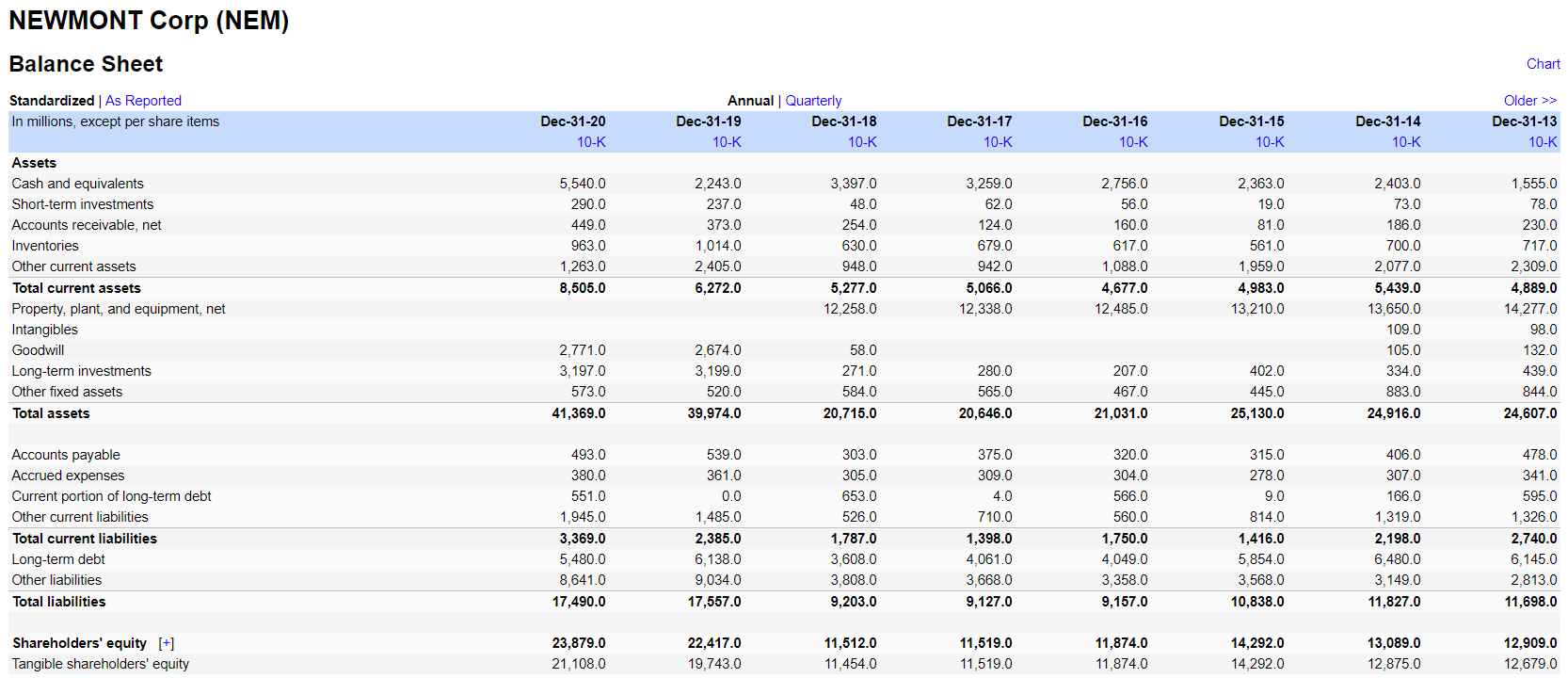This screenshot has width=1568, height=678.
Task: Select the Other fixed assets label
Action: [67, 392]
